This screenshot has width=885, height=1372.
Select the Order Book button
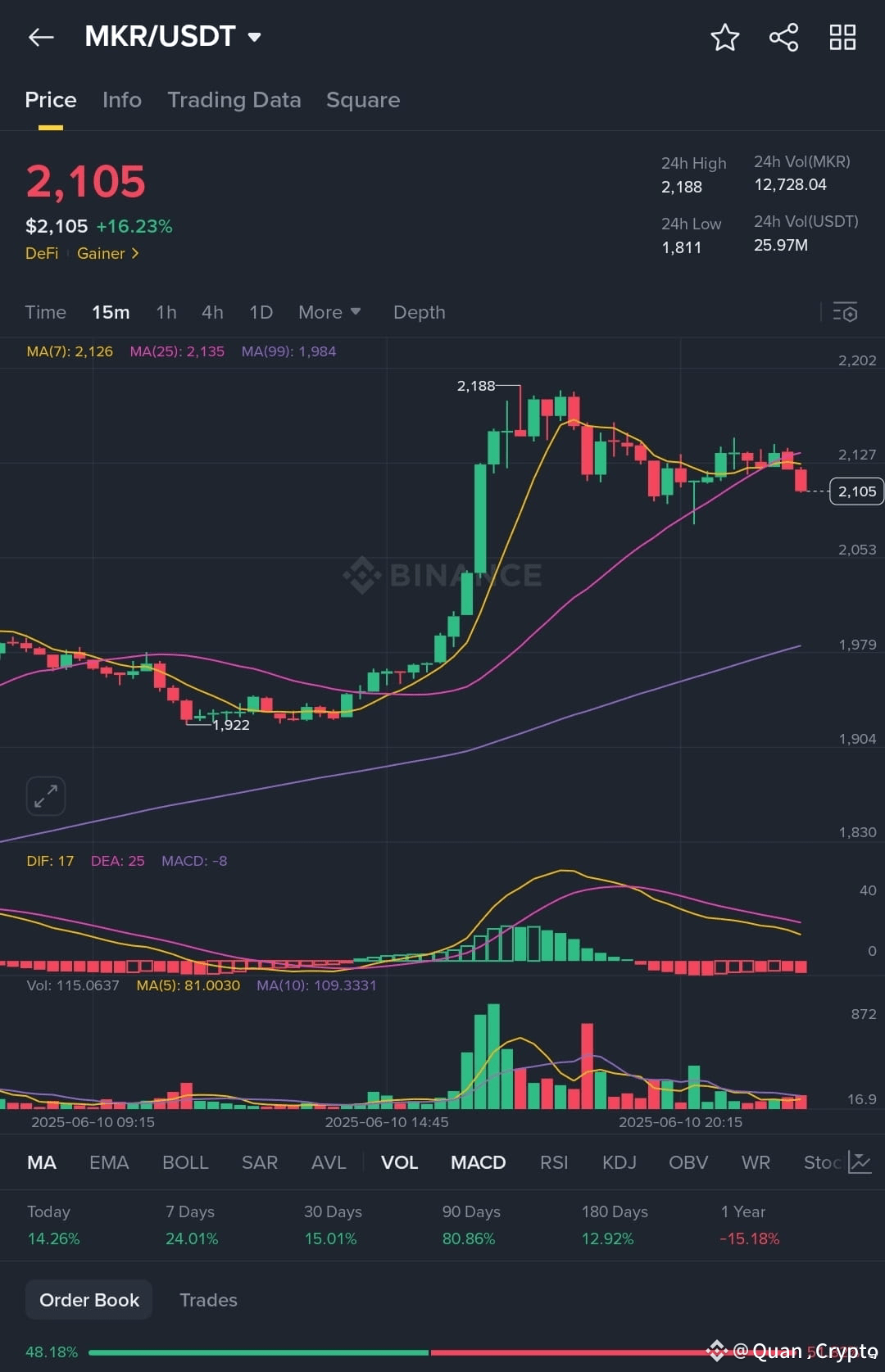tap(89, 1300)
